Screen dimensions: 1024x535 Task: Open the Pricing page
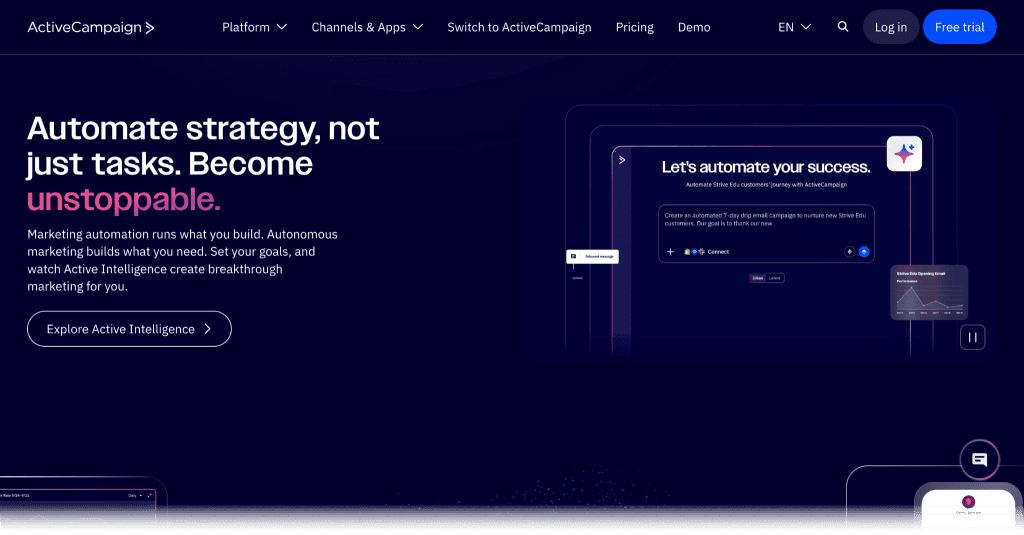point(634,27)
